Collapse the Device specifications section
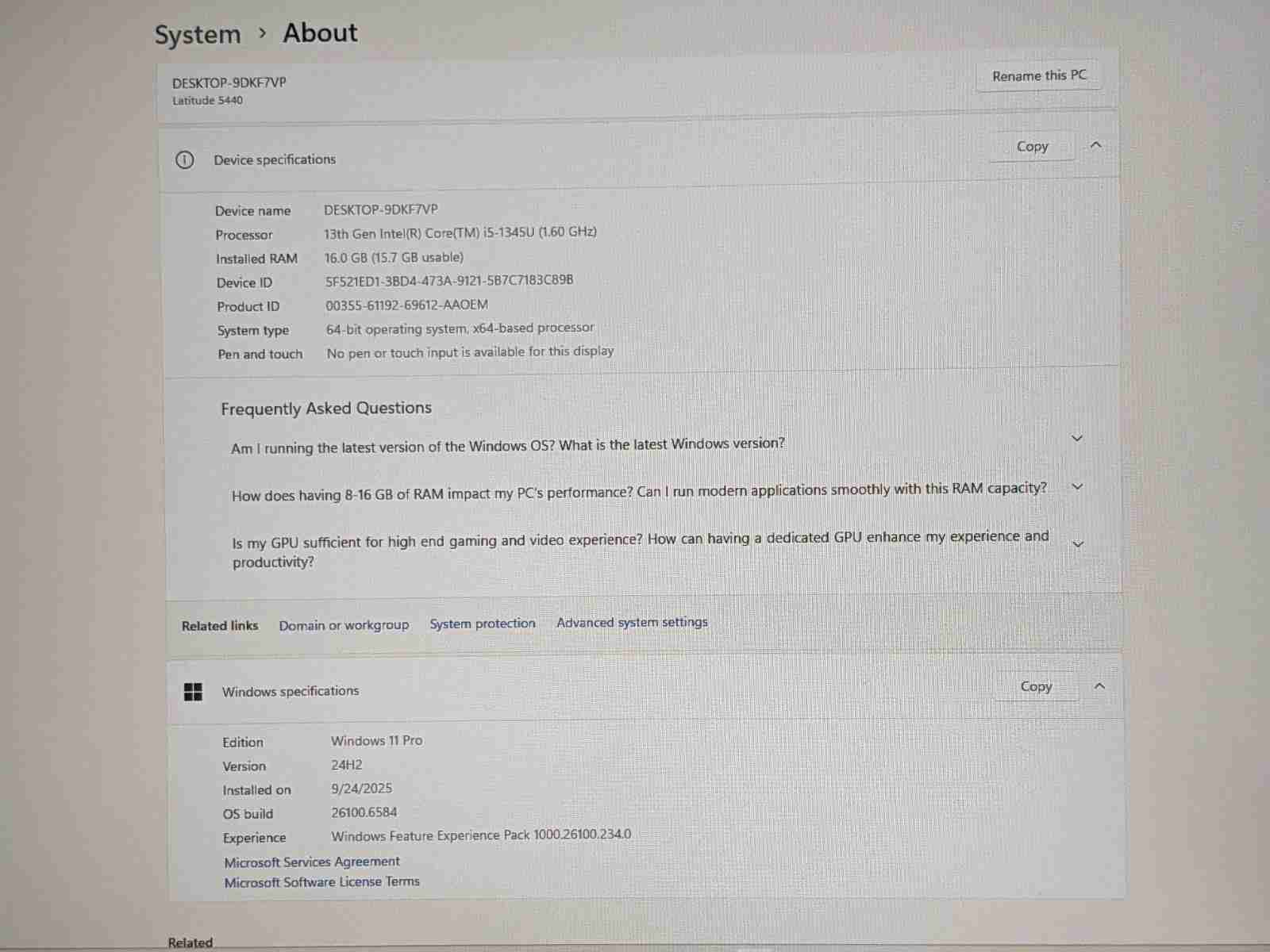This screenshot has height=952, width=1270. click(x=1096, y=145)
